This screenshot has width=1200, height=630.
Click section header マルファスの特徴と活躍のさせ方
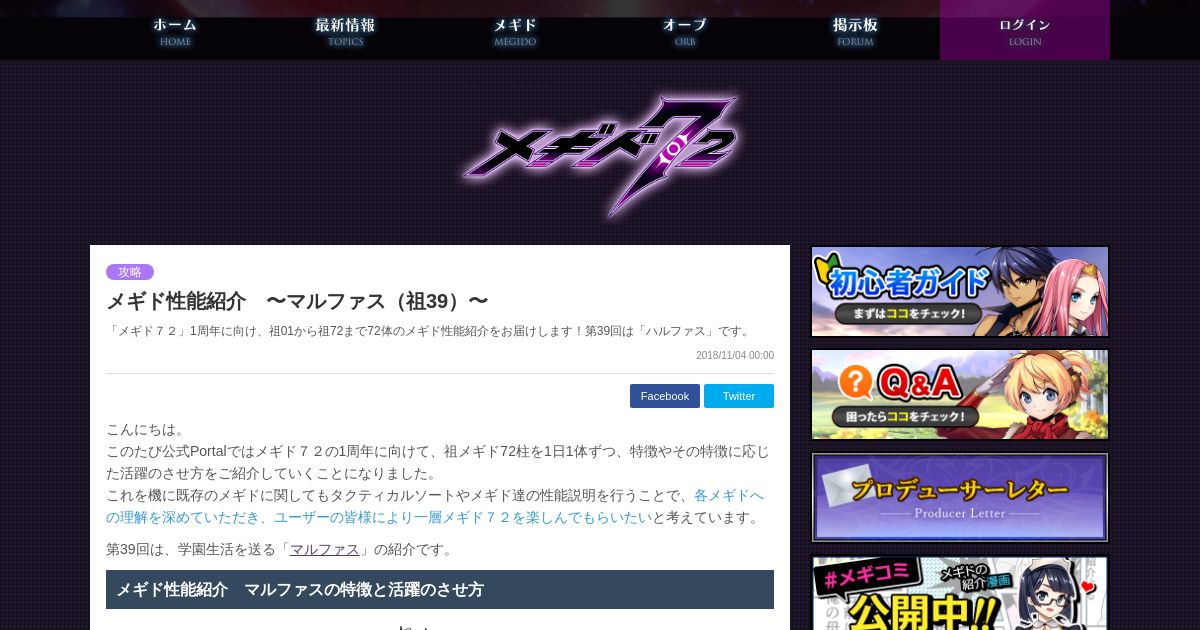[x=440, y=589]
